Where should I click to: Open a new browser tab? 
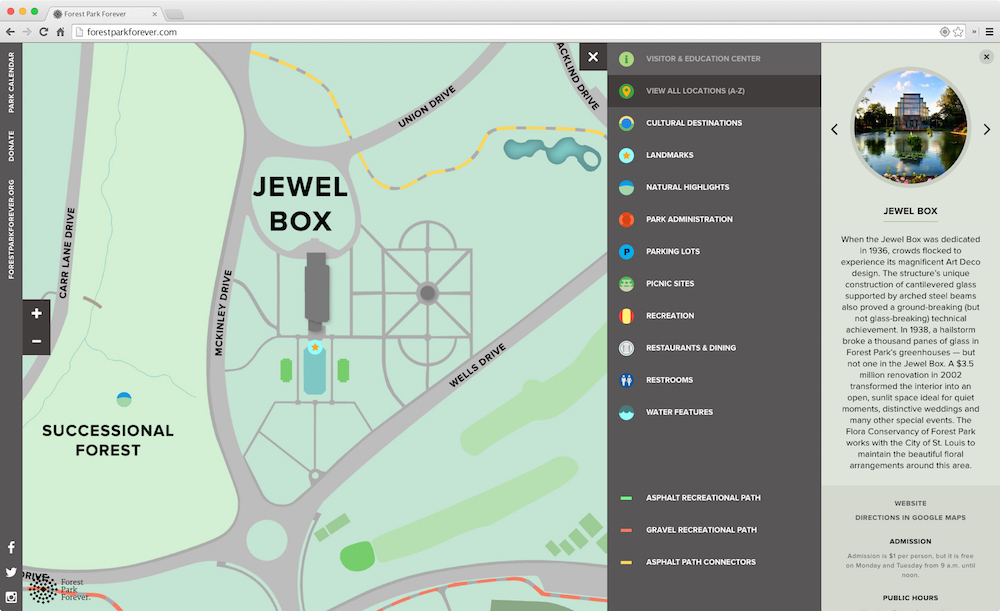[174, 14]
